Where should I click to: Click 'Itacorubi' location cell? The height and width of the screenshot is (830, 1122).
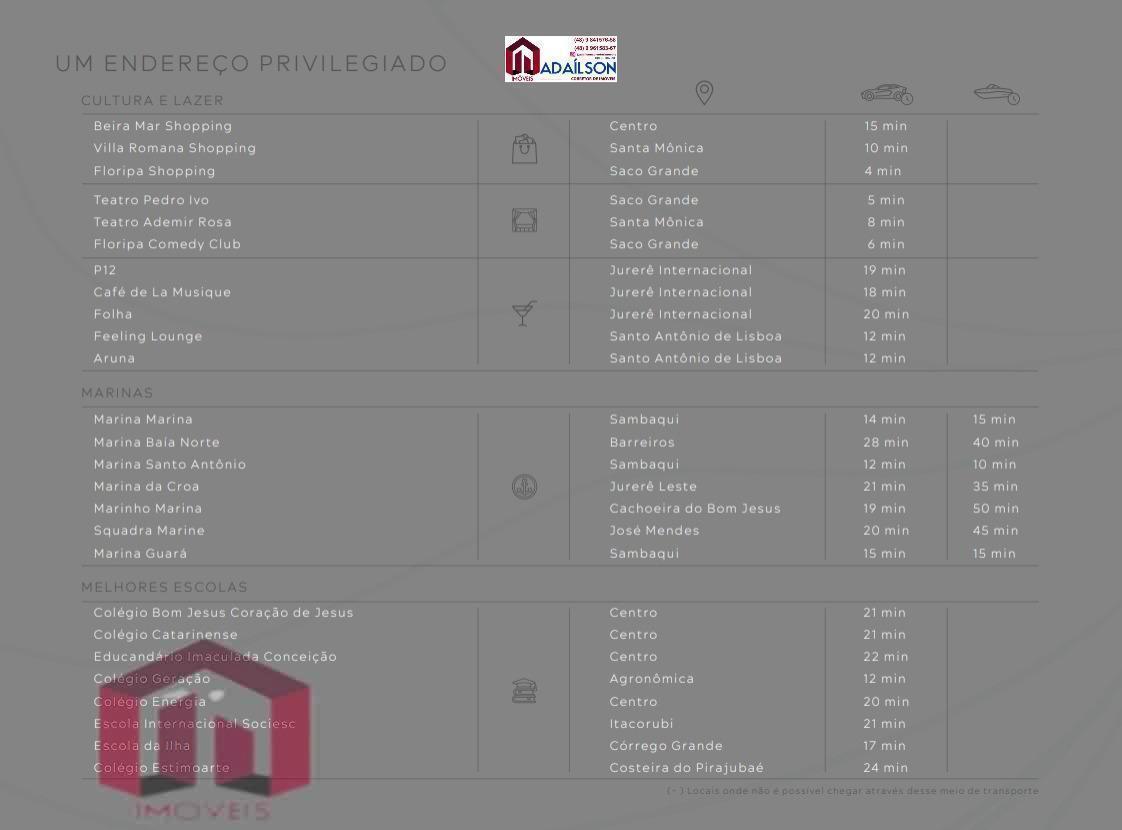click(x=641, y=724)
